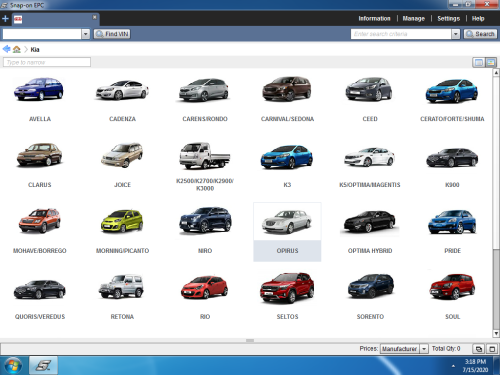Click the CADENZA label text

point(122,119)
